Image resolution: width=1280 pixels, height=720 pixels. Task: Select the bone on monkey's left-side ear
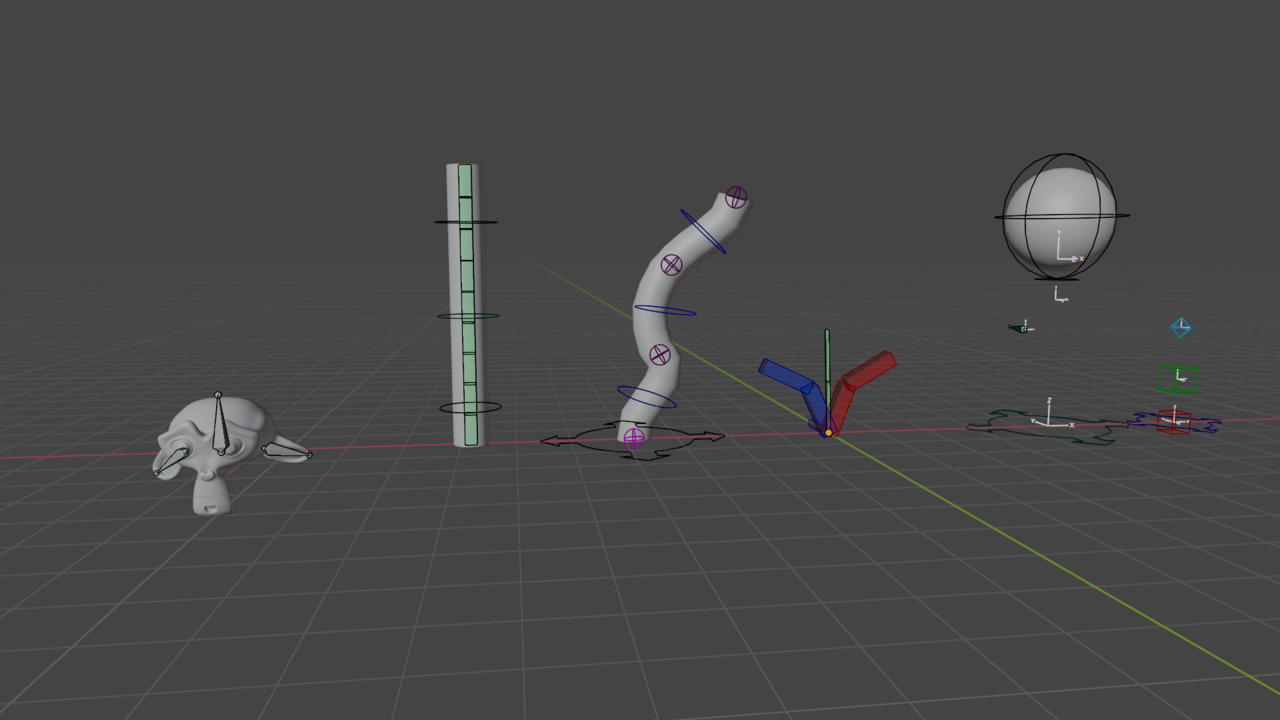click(171, 462)
